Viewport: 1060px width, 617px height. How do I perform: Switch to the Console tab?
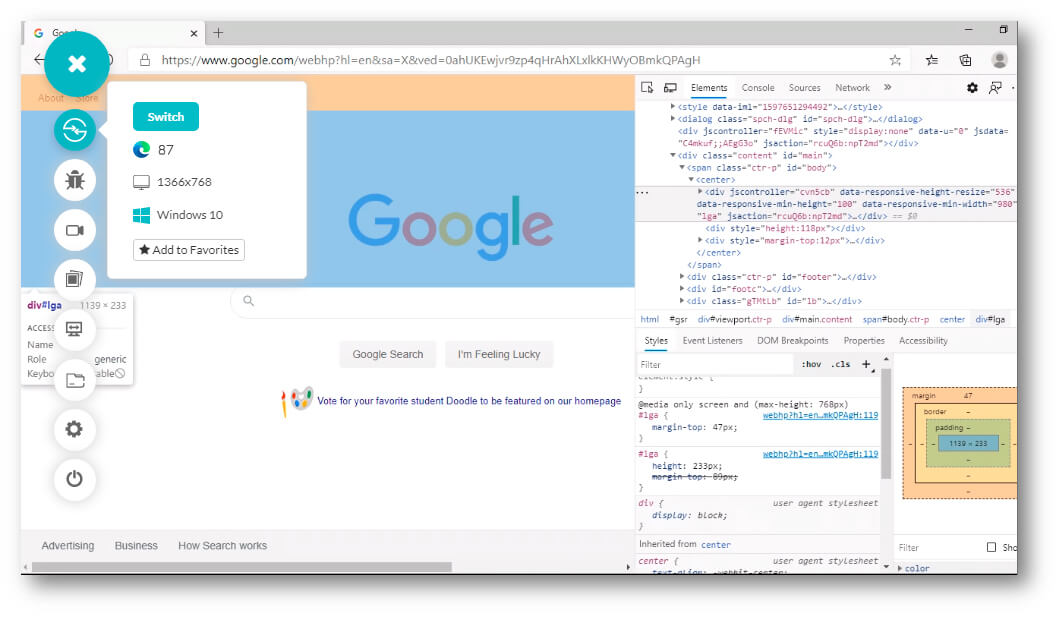tap(758, 87)
